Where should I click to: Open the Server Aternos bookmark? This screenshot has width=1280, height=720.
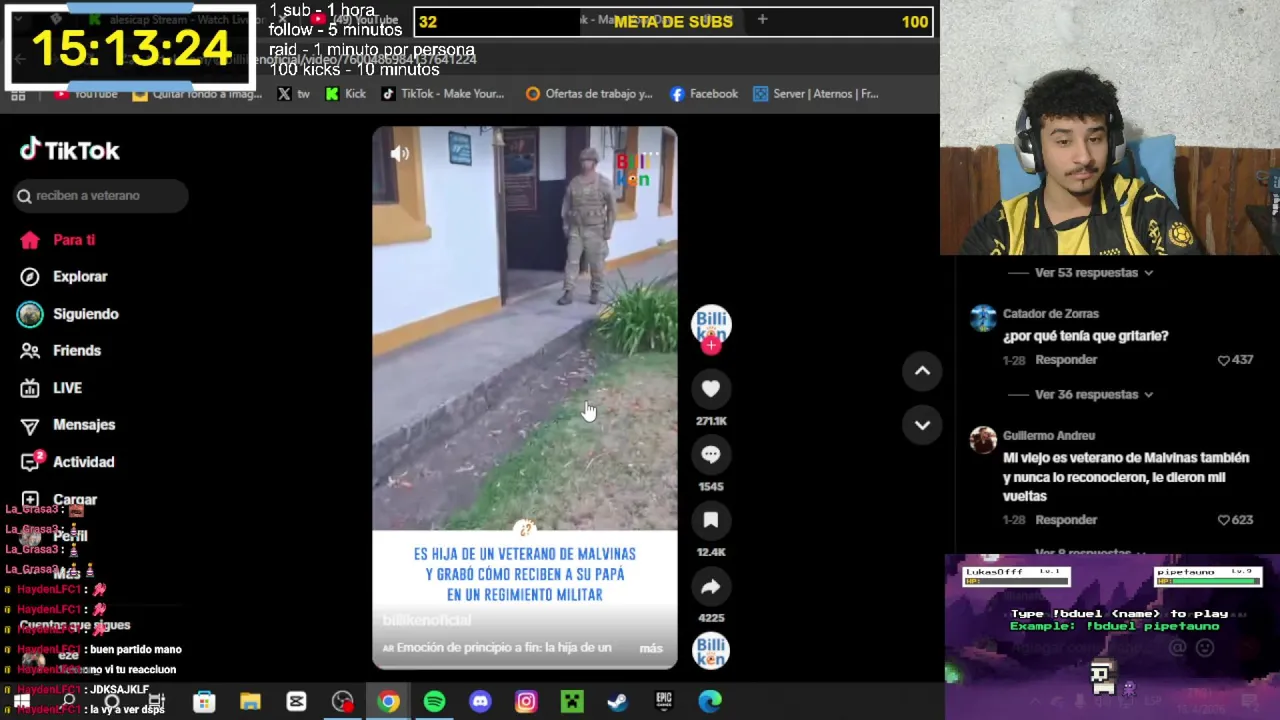coord(816,94)
